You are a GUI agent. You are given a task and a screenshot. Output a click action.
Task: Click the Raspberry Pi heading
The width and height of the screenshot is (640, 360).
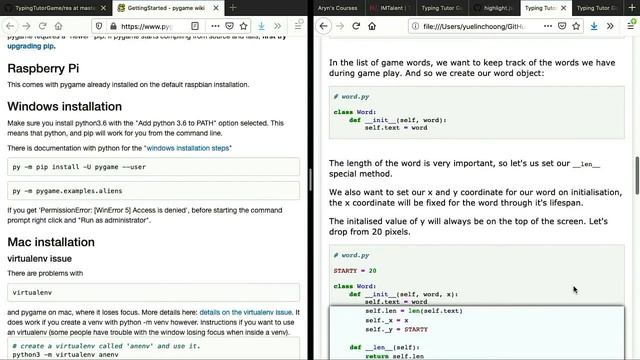[43, 68]
